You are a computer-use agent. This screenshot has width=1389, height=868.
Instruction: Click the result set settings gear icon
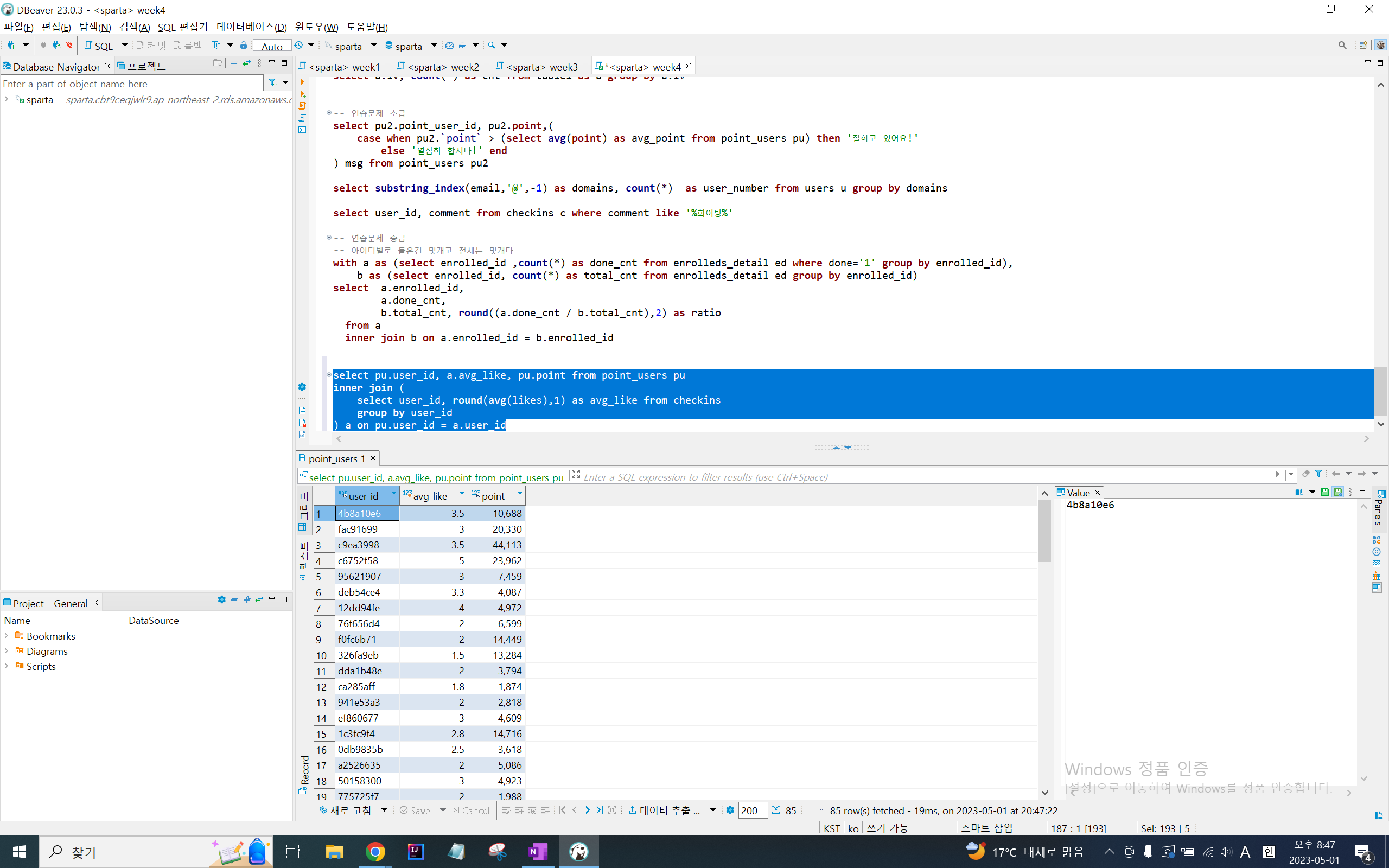pyautogui.click(x=730, y=810)
